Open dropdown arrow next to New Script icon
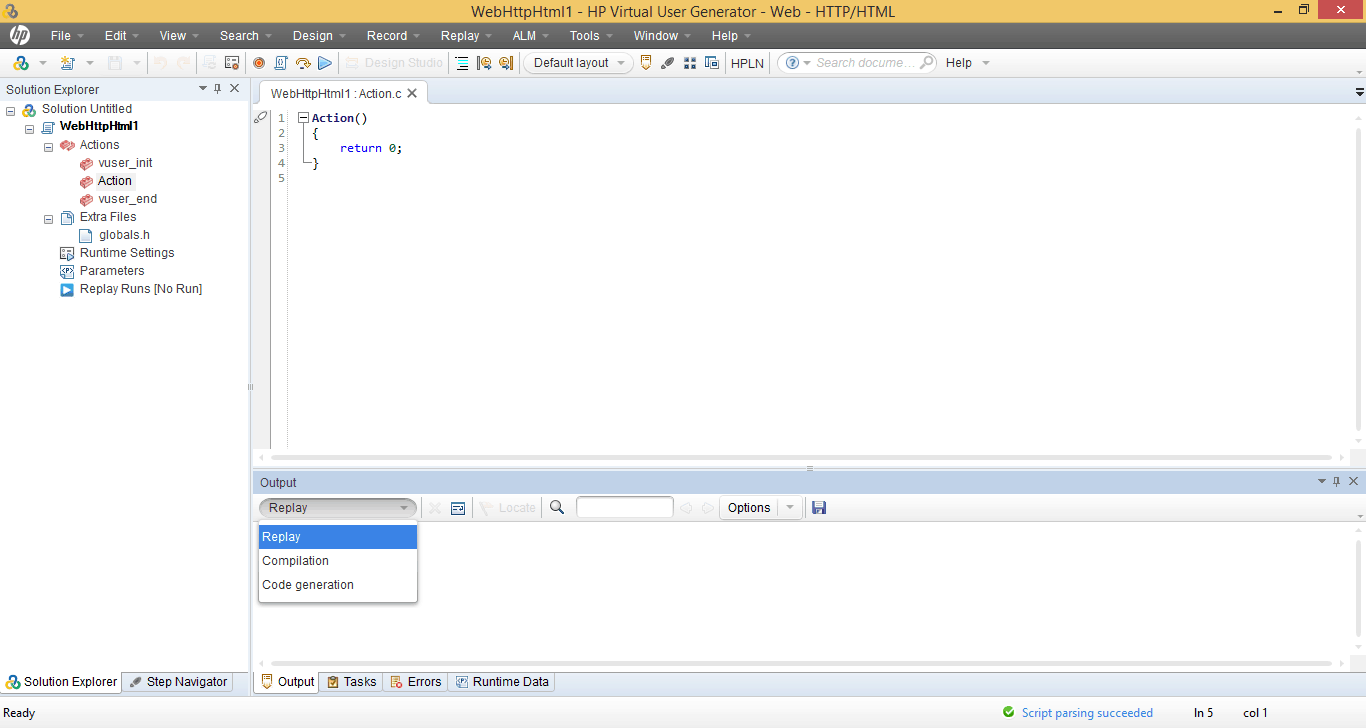 (89, 63)
